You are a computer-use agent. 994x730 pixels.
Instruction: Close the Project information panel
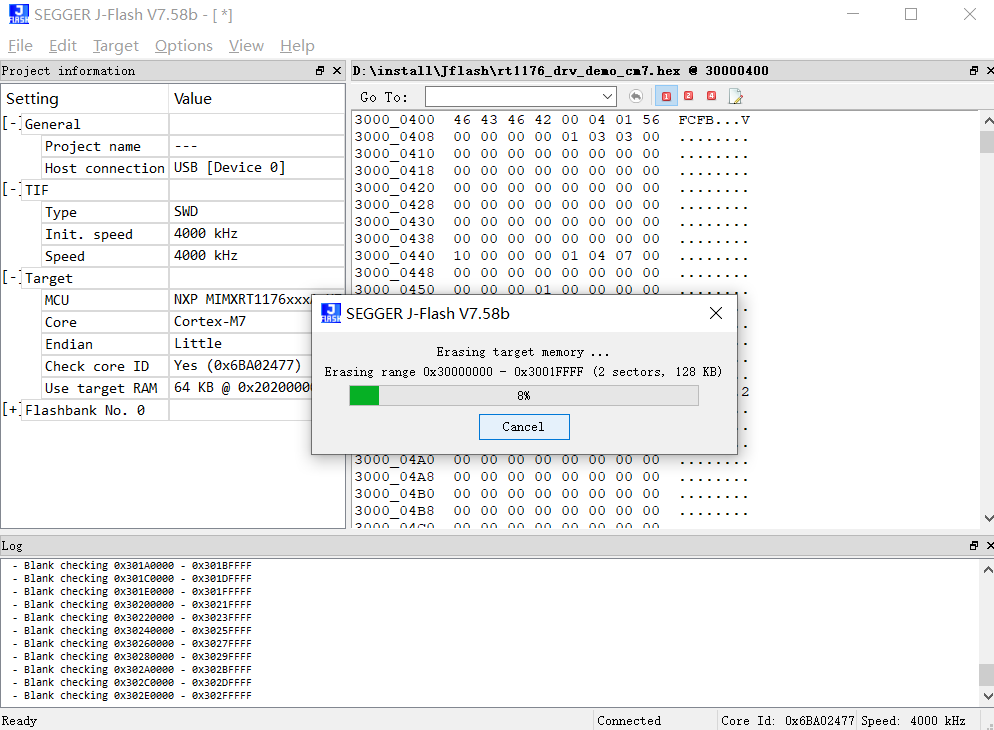[336, 71]
